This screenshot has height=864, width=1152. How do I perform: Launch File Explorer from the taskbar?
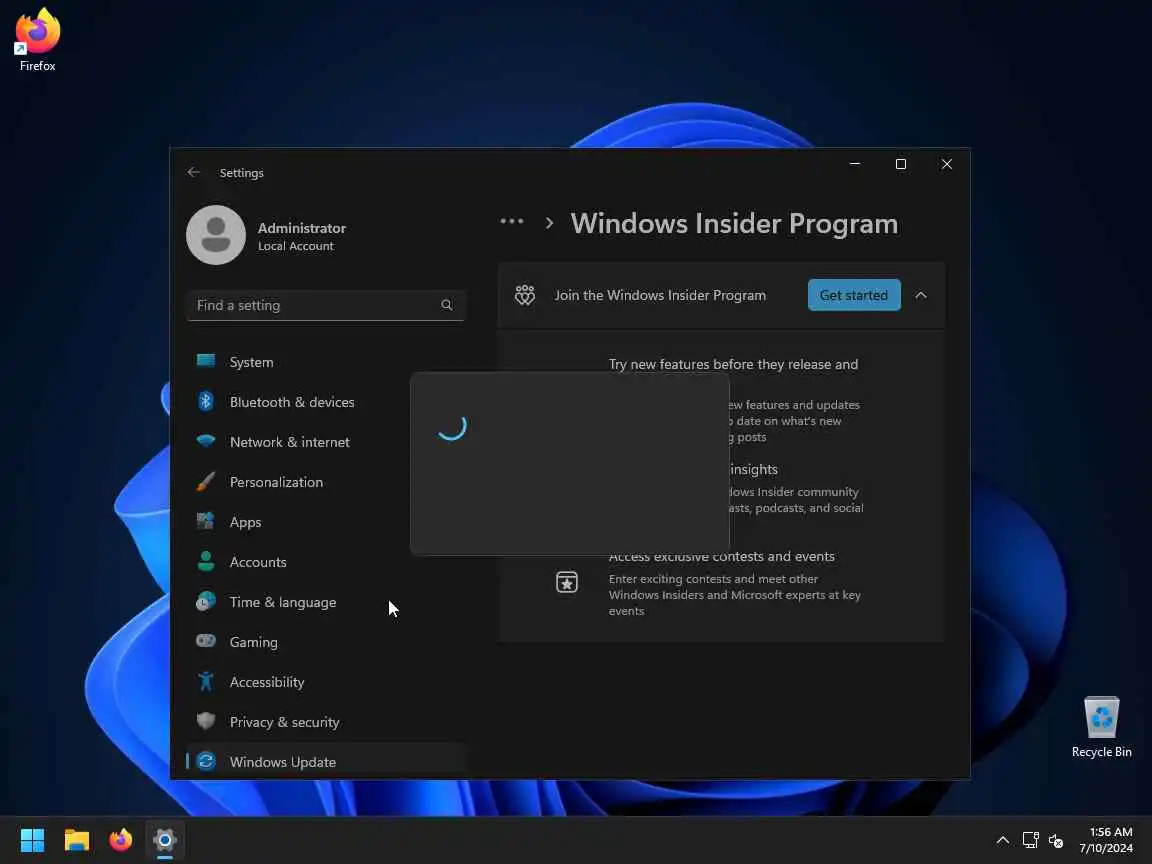coord(76,840)
